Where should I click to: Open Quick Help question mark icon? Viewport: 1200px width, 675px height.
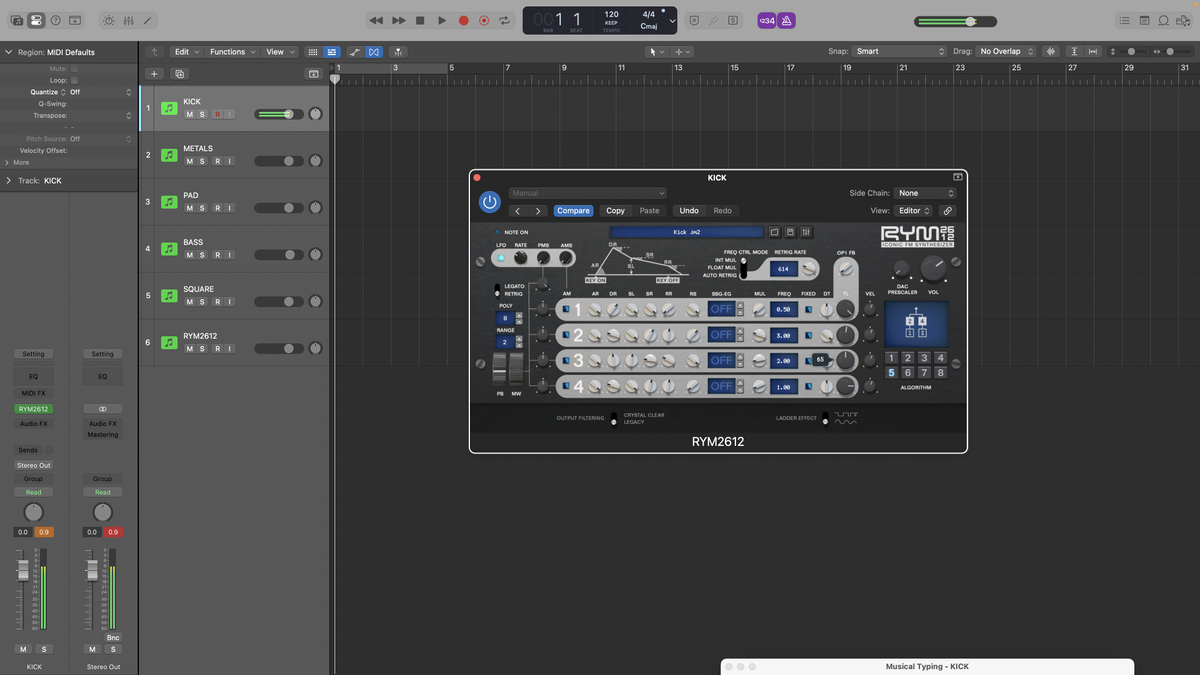56,20
